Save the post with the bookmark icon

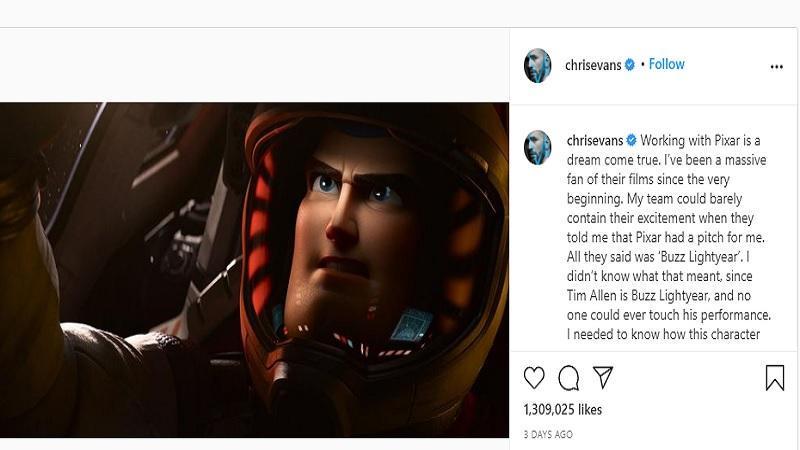click(x=774, y=378)
